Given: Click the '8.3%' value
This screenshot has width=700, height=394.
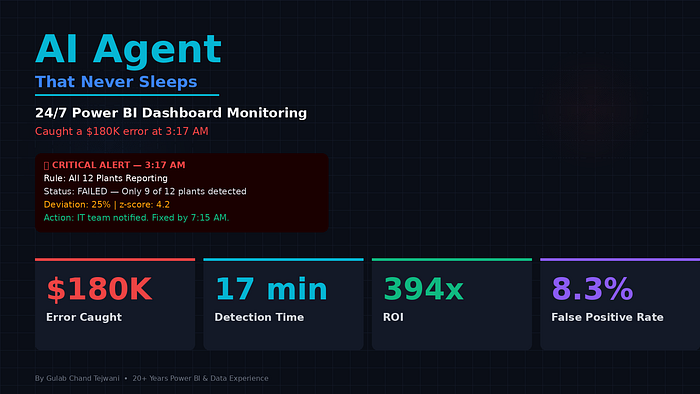Looking at the screenshot, I should pos(592,289).
